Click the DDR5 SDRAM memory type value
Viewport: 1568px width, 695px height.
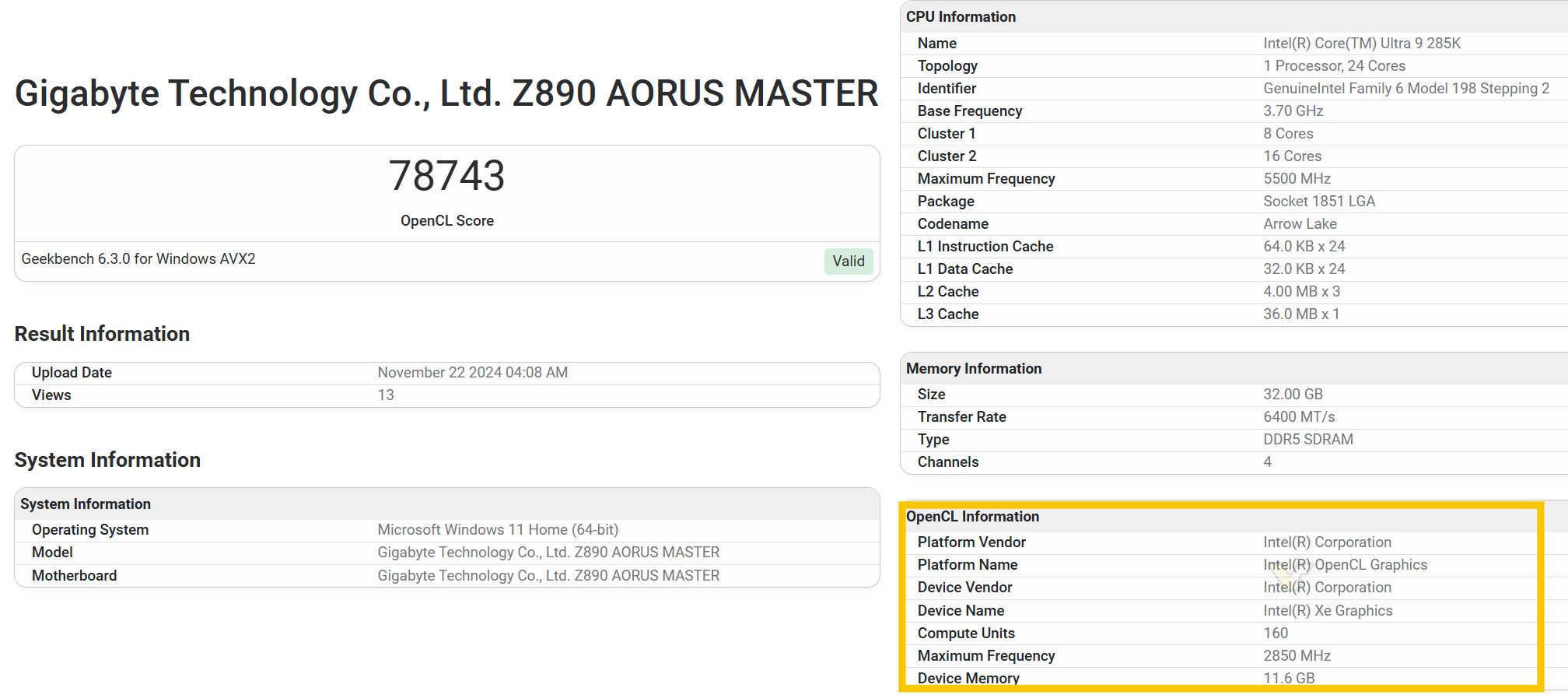(x=1307, y=440)
